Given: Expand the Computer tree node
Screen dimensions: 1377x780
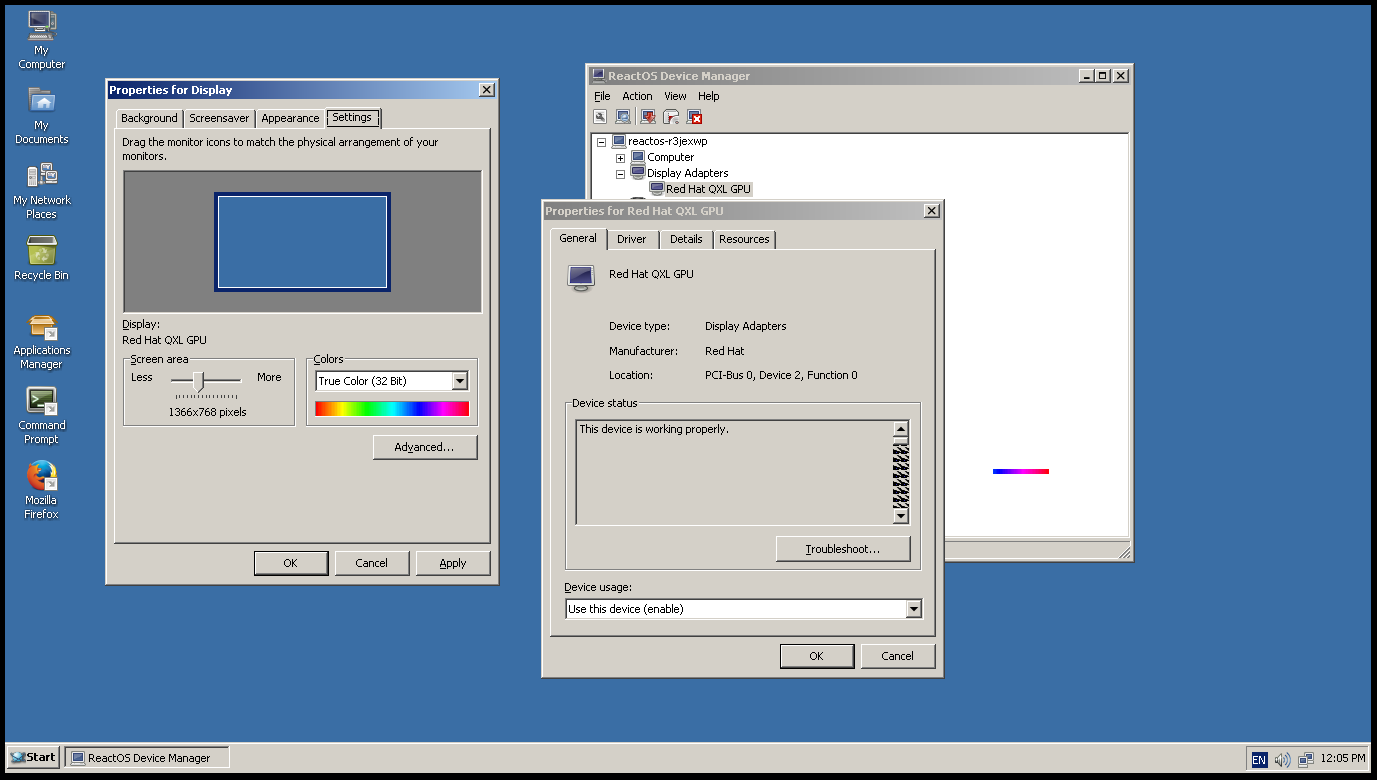Looking at the screenshot, I should click(620, 158).
